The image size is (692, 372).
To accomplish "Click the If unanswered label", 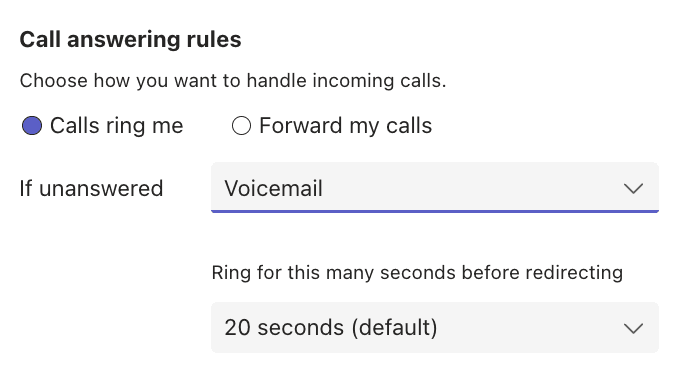I will click(91, 188).
